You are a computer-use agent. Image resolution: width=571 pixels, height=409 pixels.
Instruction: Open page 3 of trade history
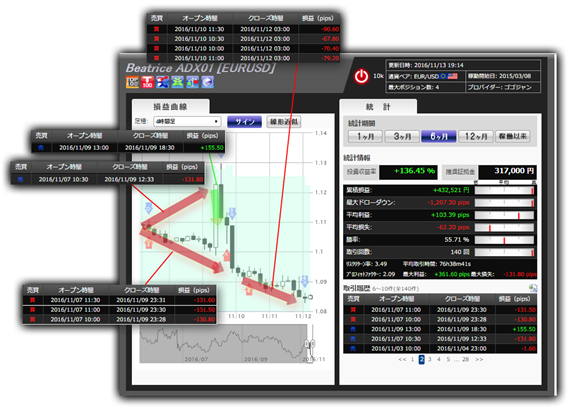(x=430, y=359)
